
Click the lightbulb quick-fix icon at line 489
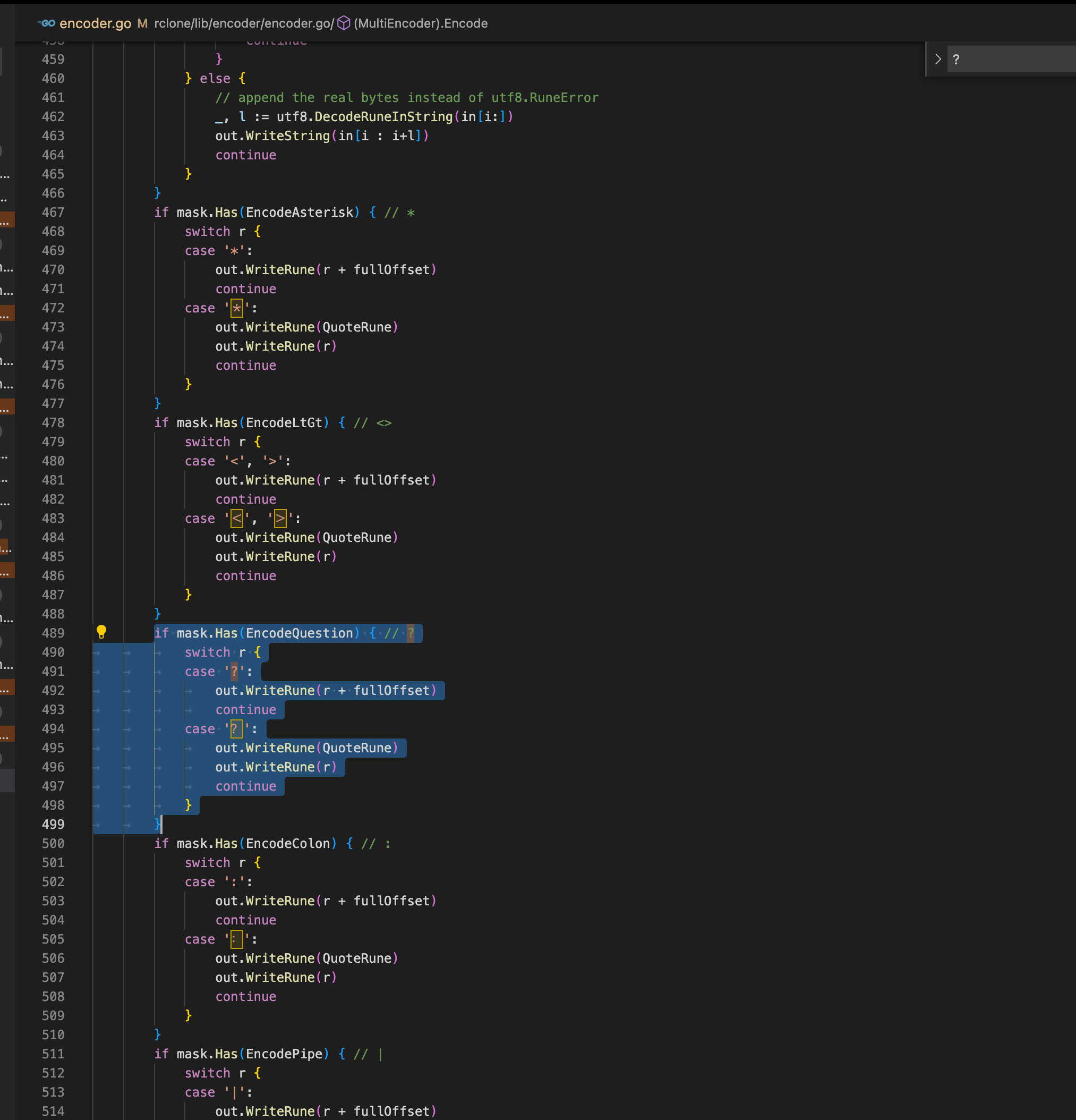point(101,633)
